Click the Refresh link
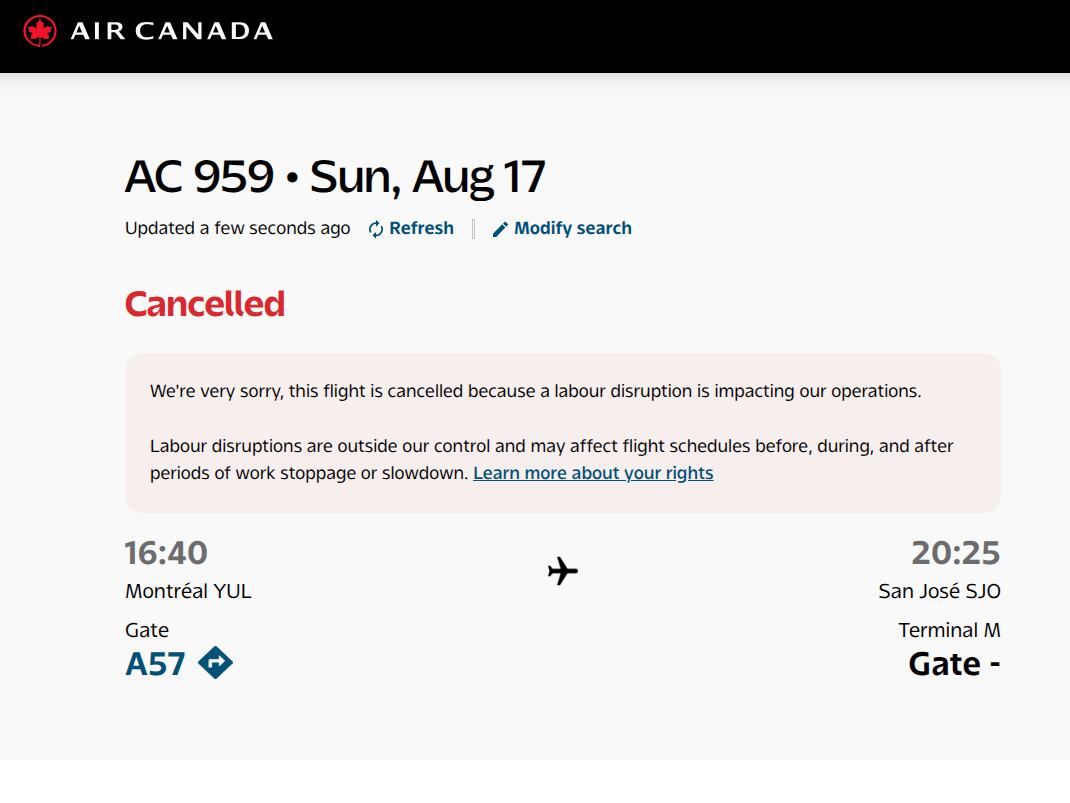The image size is (1070, 803). (420, 228)
